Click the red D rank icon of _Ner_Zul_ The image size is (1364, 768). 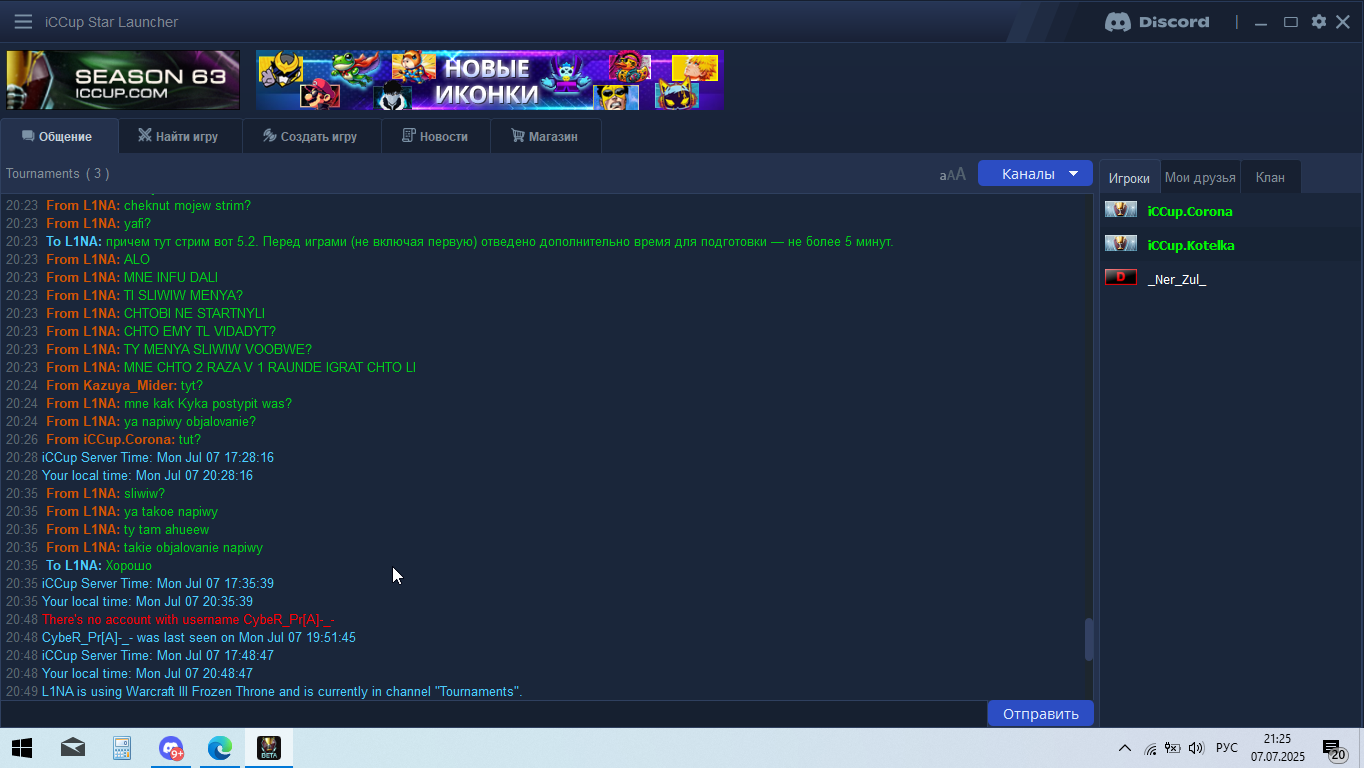point(1121,277)
